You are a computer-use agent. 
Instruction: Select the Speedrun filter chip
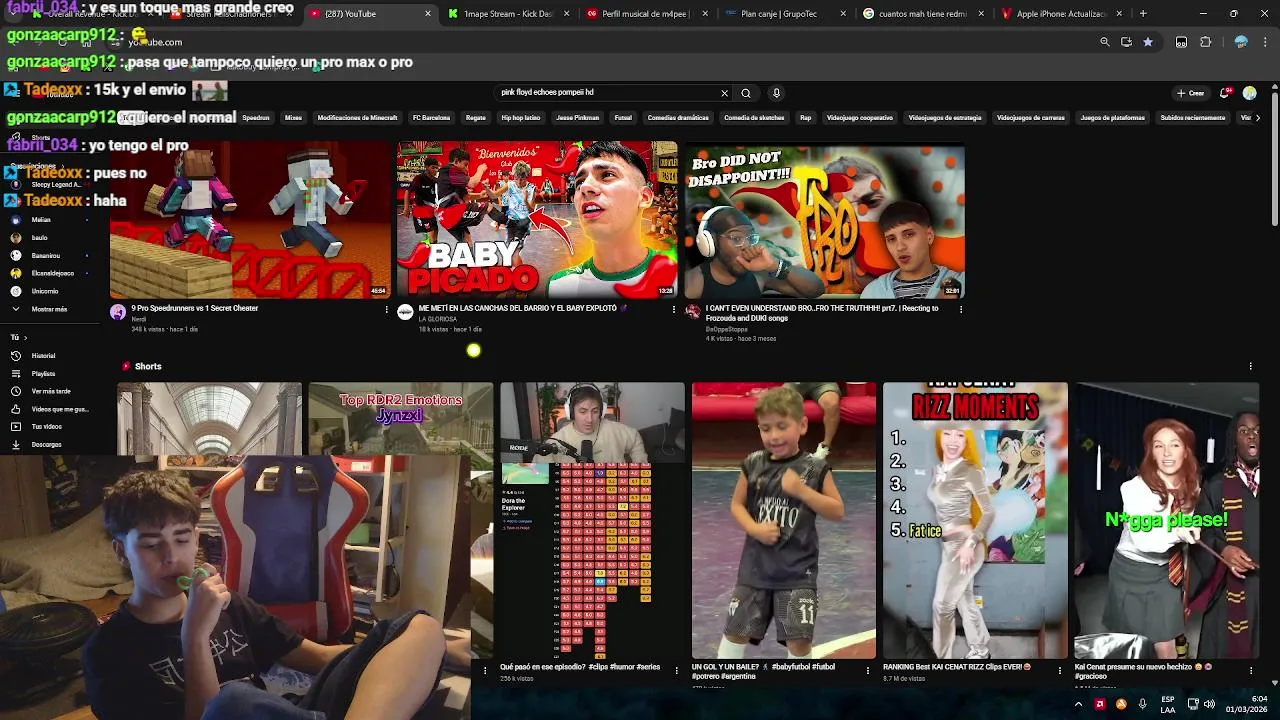pyautogui.click(x=256, y=118)
